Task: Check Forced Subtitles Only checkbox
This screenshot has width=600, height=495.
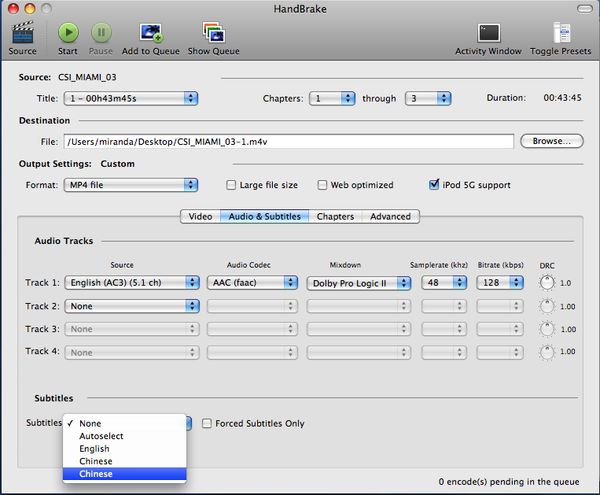Action: coord(207,423)
